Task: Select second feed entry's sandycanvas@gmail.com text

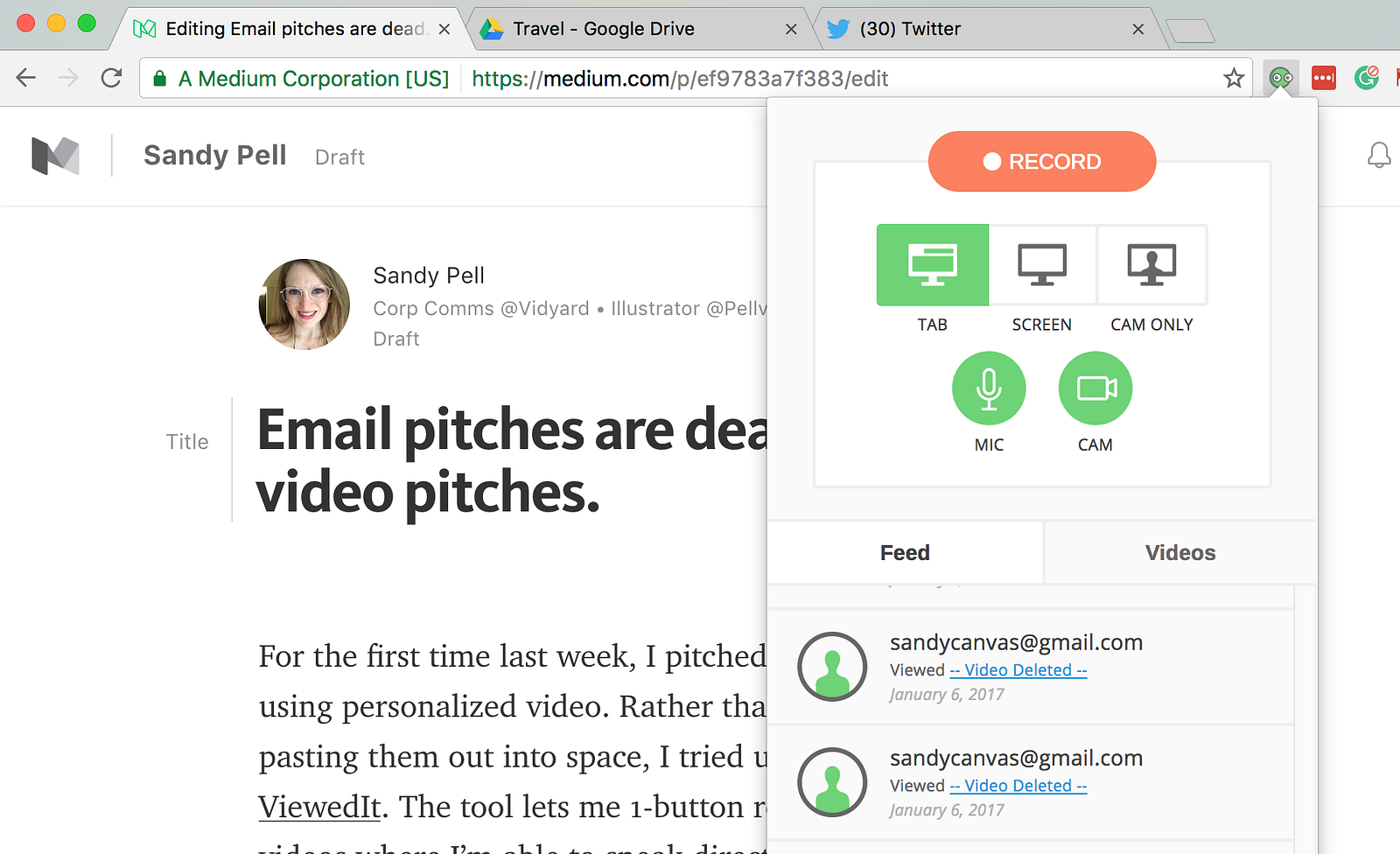Action: [1017, 759]
